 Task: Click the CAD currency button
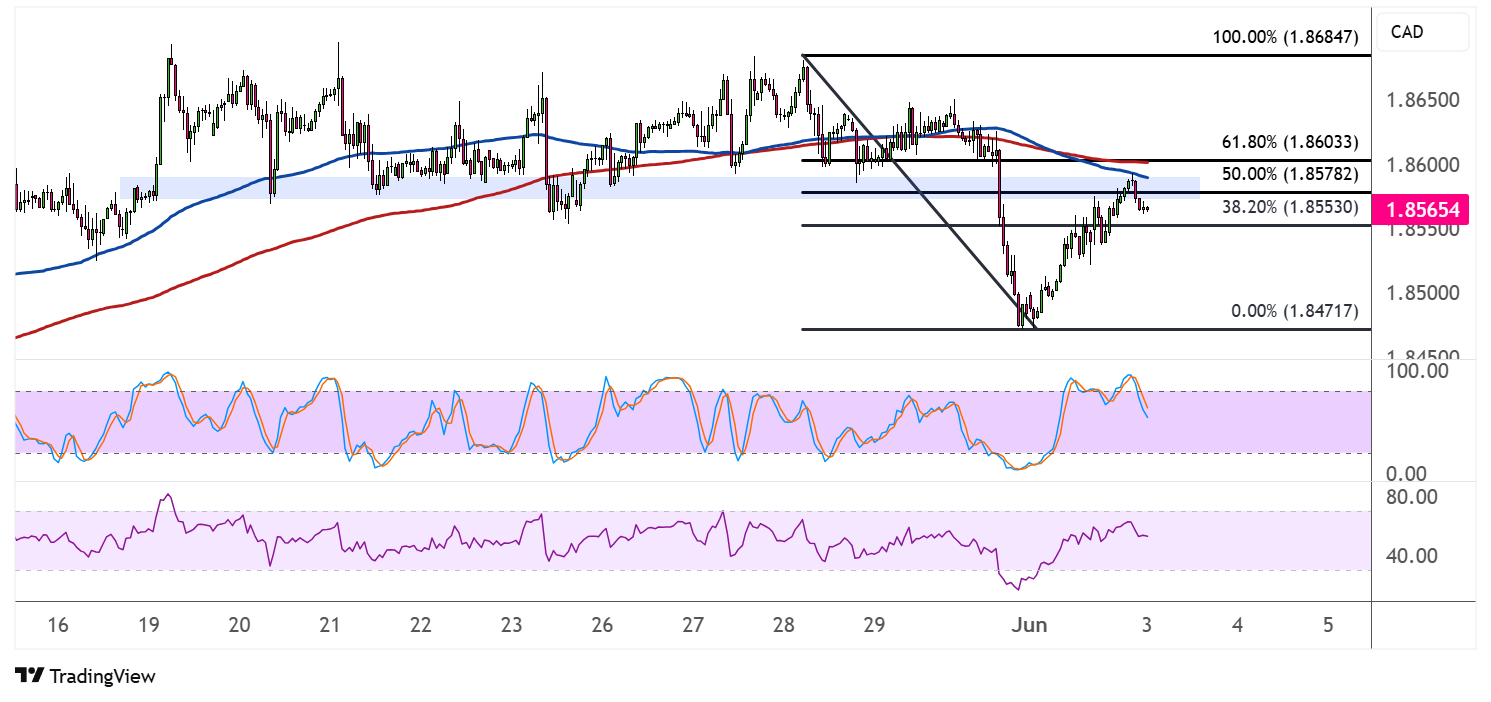click(1422, 33)
